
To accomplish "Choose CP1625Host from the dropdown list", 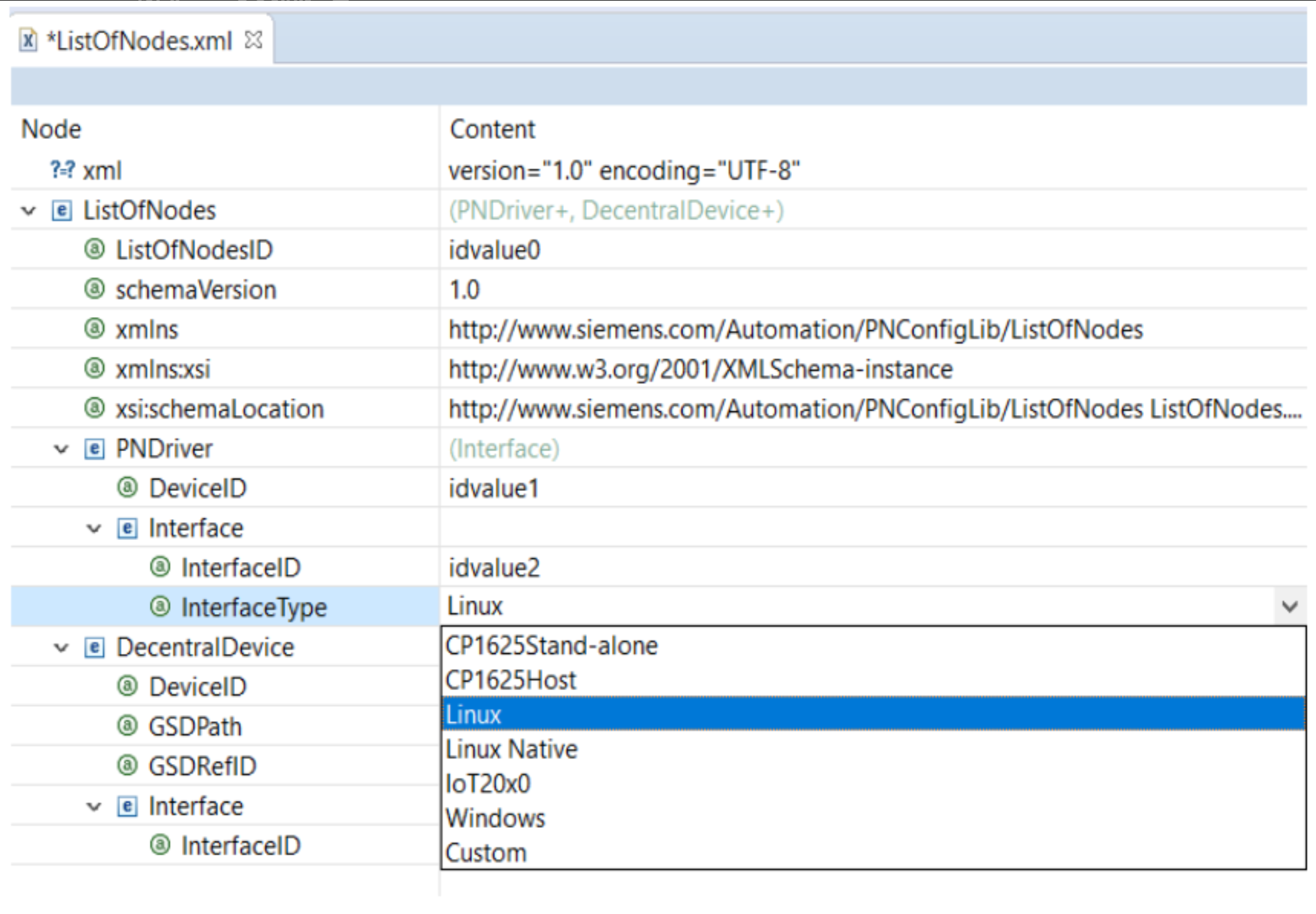I will [873, 680].
